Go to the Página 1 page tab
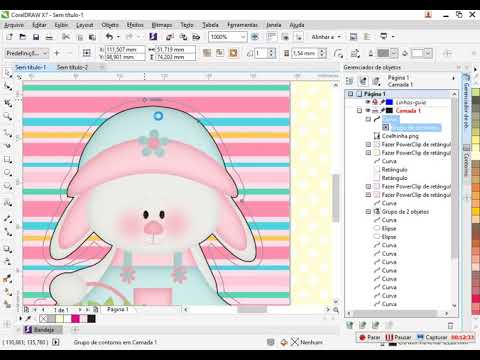Image resolution: width=480 pixels, height=360 pixels. click(117, 310)
